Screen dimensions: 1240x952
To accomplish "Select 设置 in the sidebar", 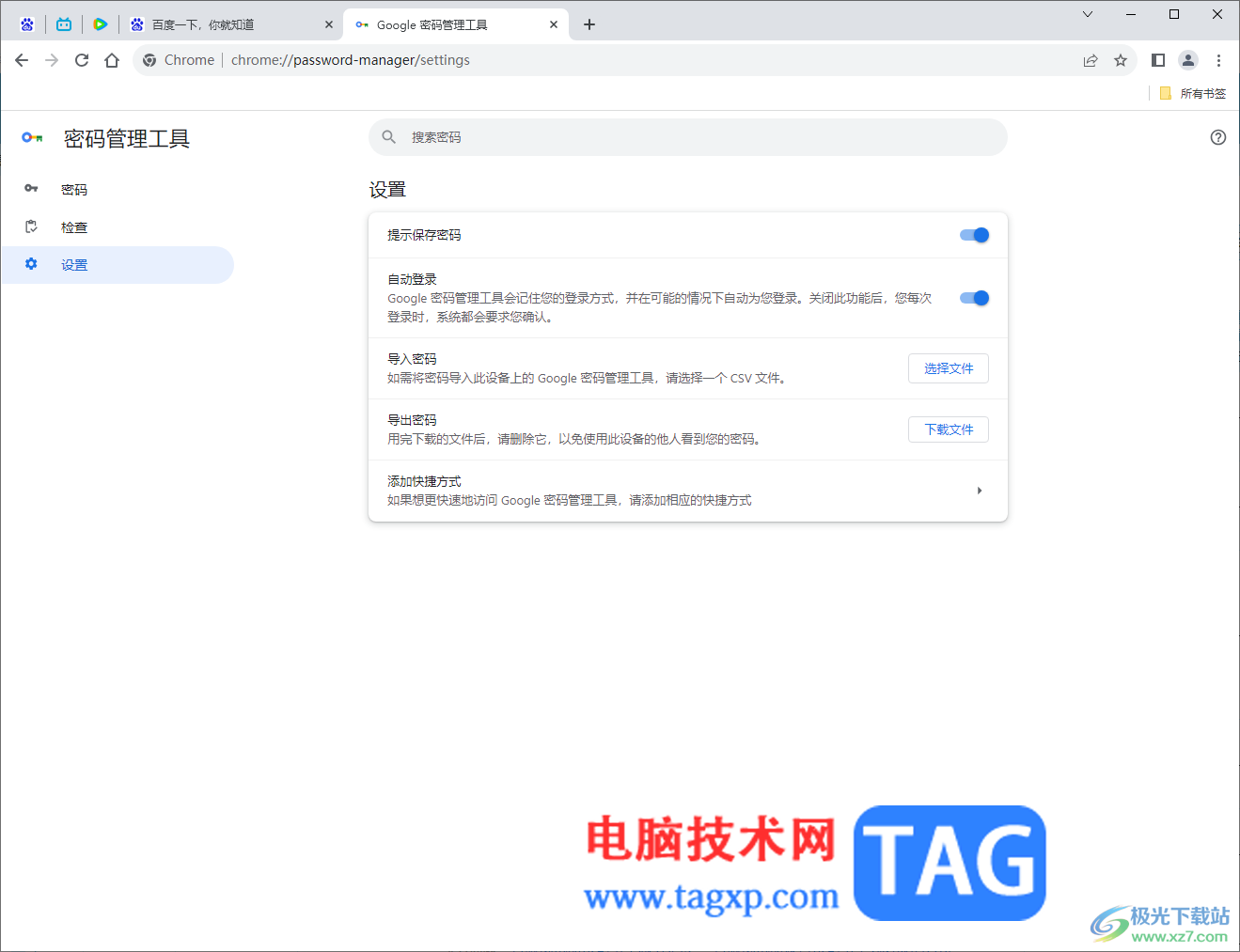I will click(x=118, y=264).
